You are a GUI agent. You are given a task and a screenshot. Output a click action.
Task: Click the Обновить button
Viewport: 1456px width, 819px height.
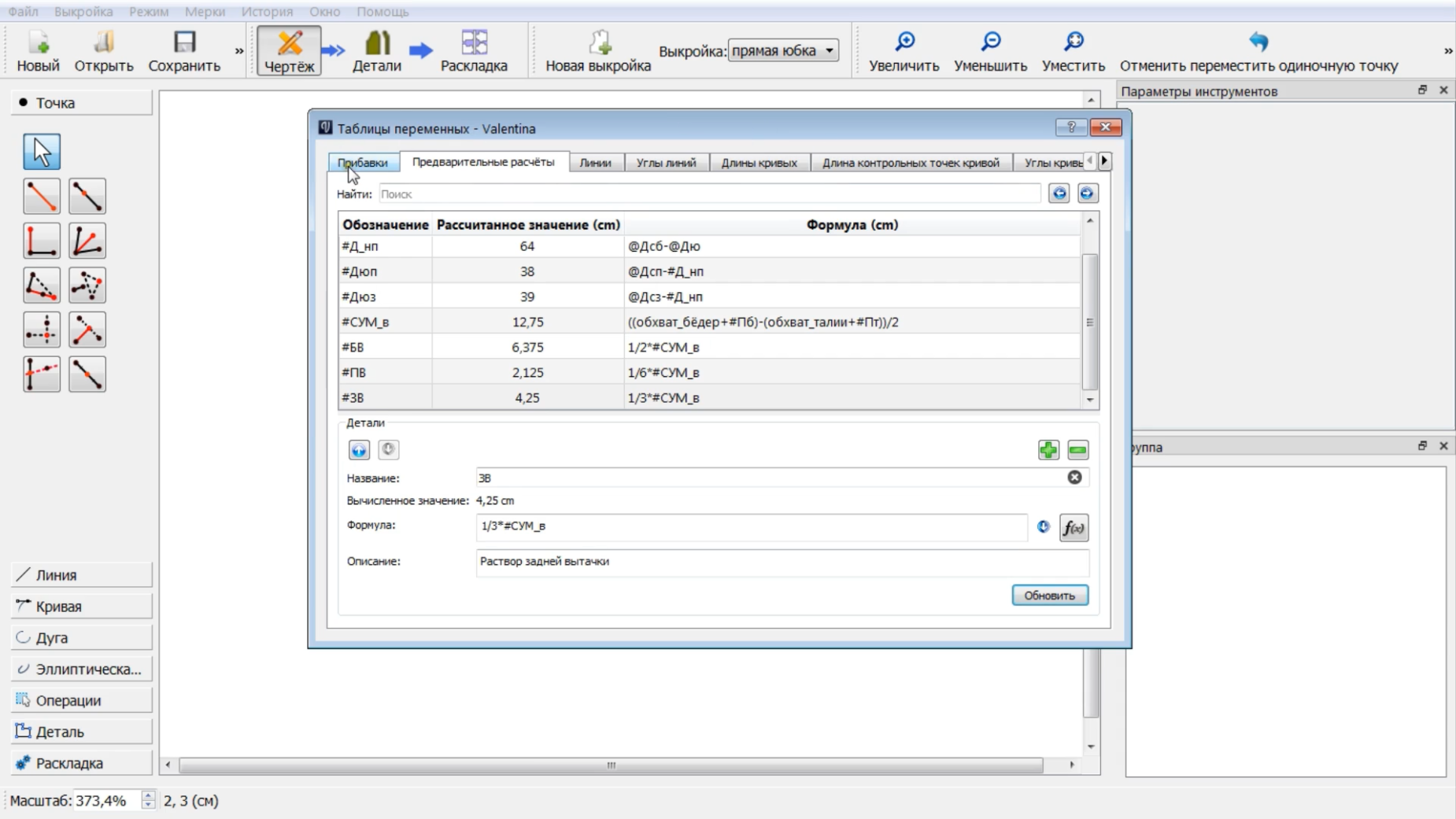1050,596
